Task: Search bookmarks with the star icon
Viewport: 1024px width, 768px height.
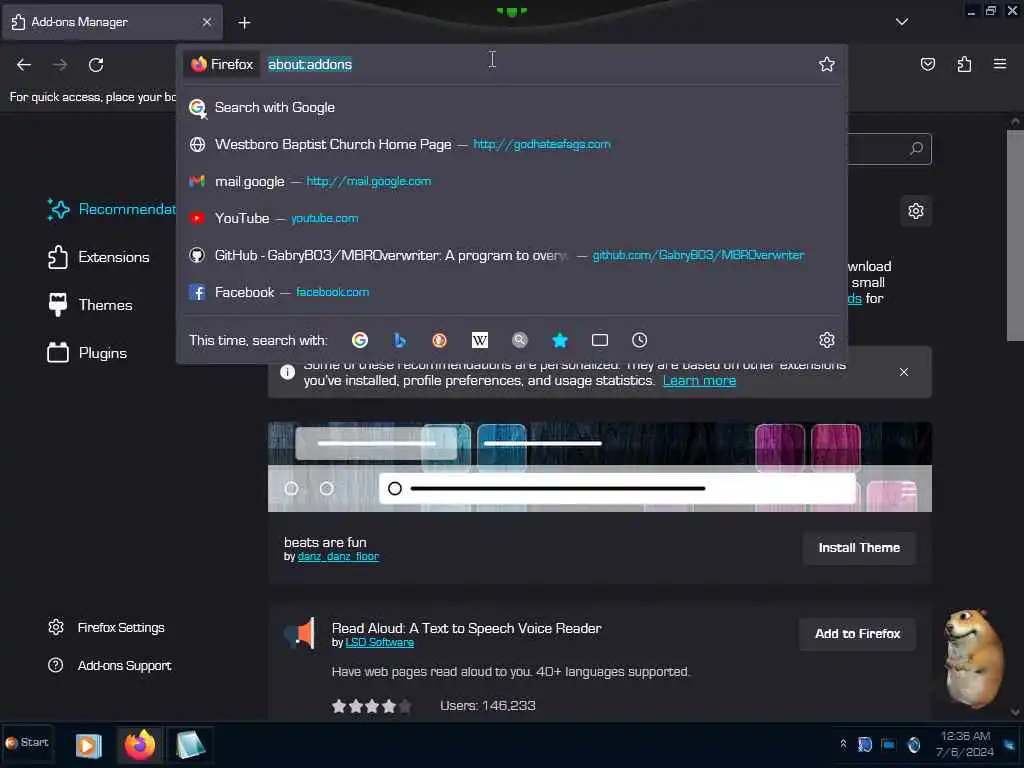Action: (560, 340)
